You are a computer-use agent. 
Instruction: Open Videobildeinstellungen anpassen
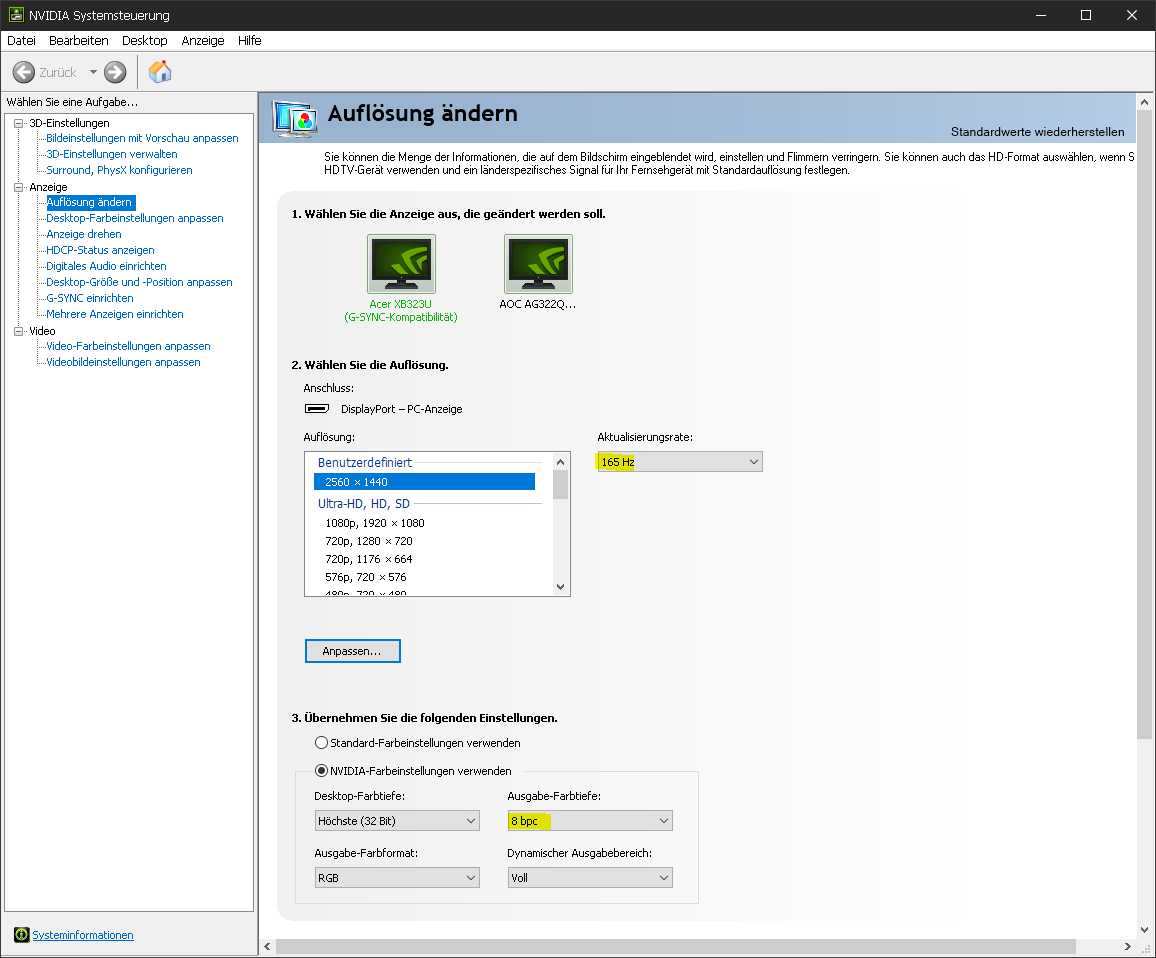[x=123, y=362]
